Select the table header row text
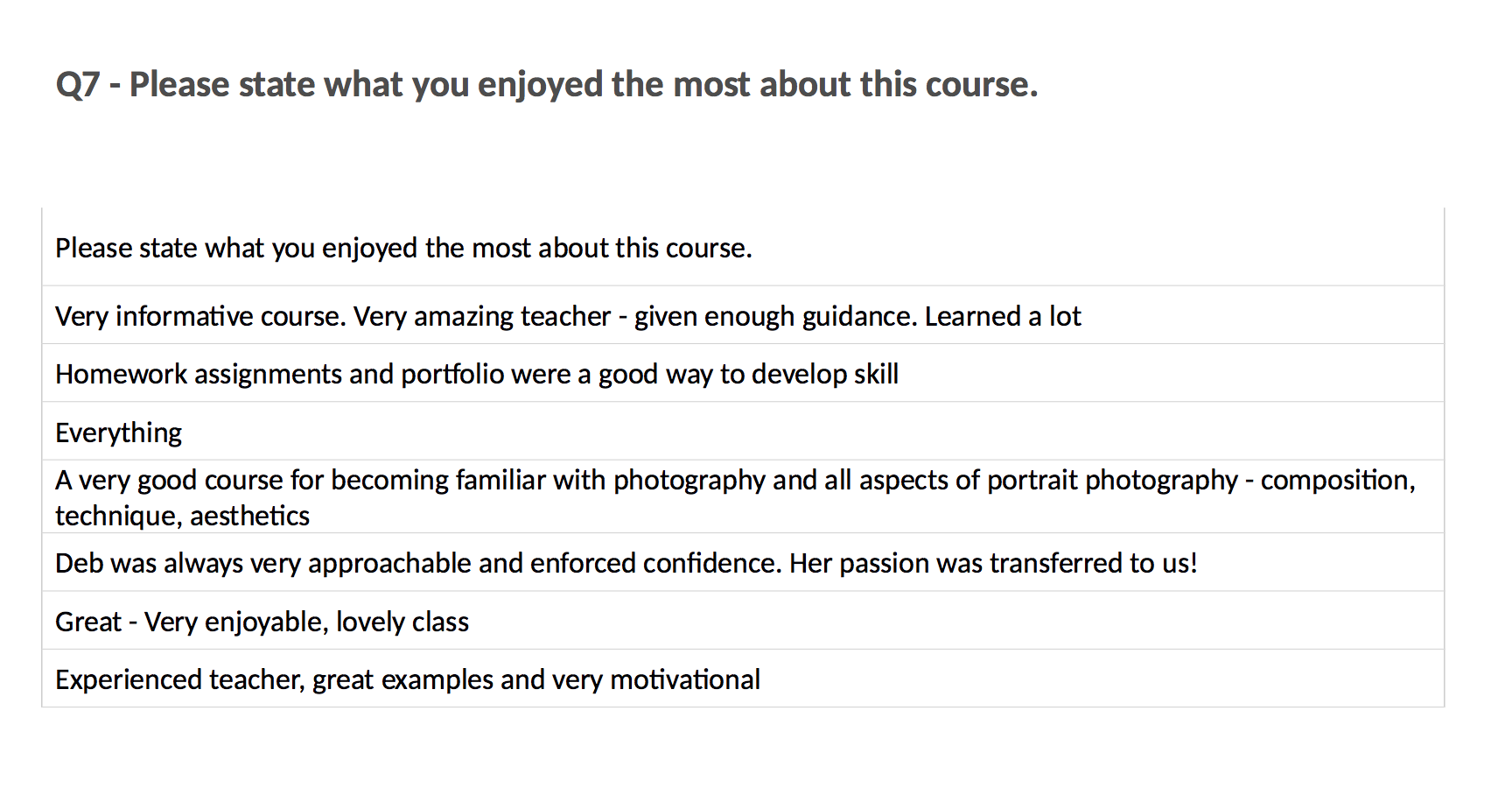The image size is (1512, 788). pyautogui.click(x=403, y=249)
